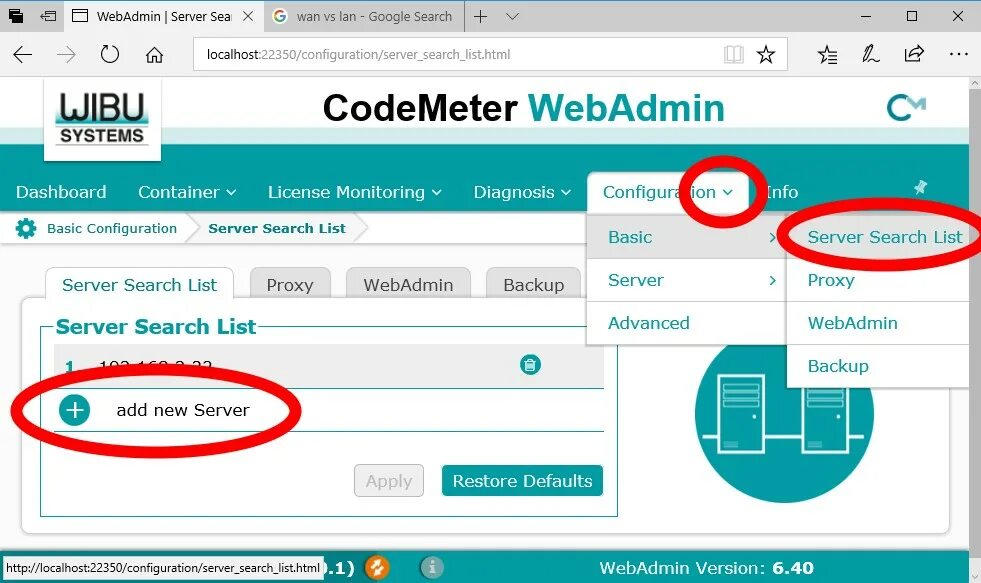Click Basic Configuration breadcrumb
Viewport: 981px width, 583px height.
coord(112,228)
